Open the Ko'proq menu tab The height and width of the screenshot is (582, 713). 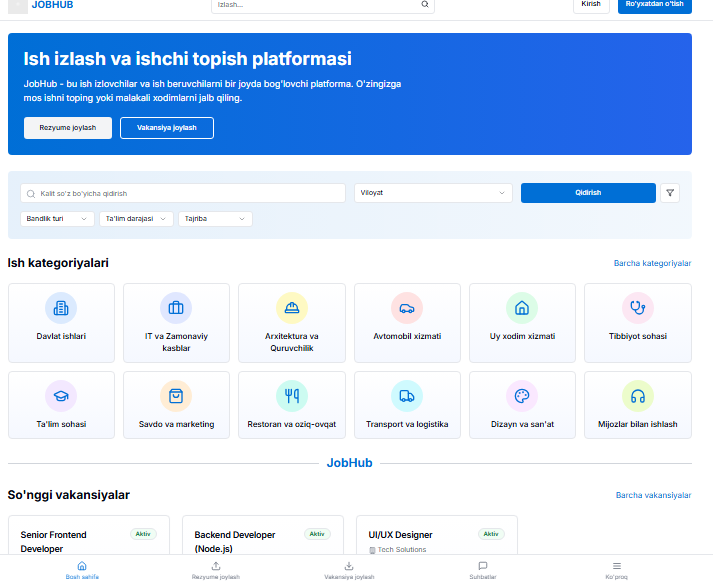point(616,570)
